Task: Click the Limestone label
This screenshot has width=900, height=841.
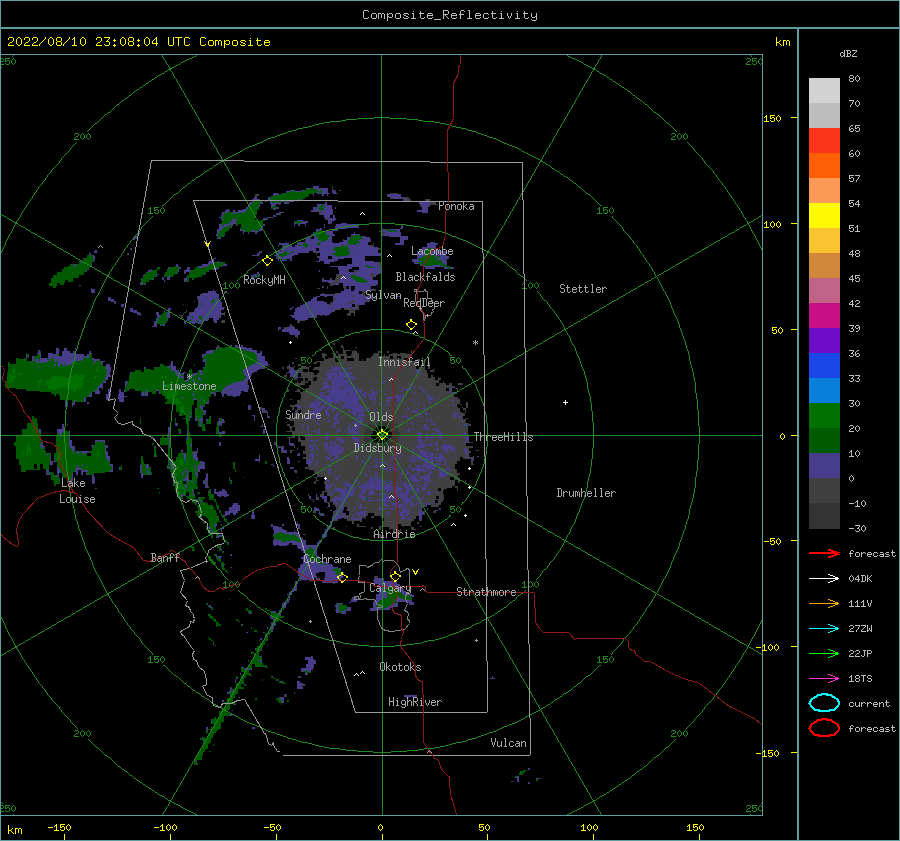Action: [189, 386]
